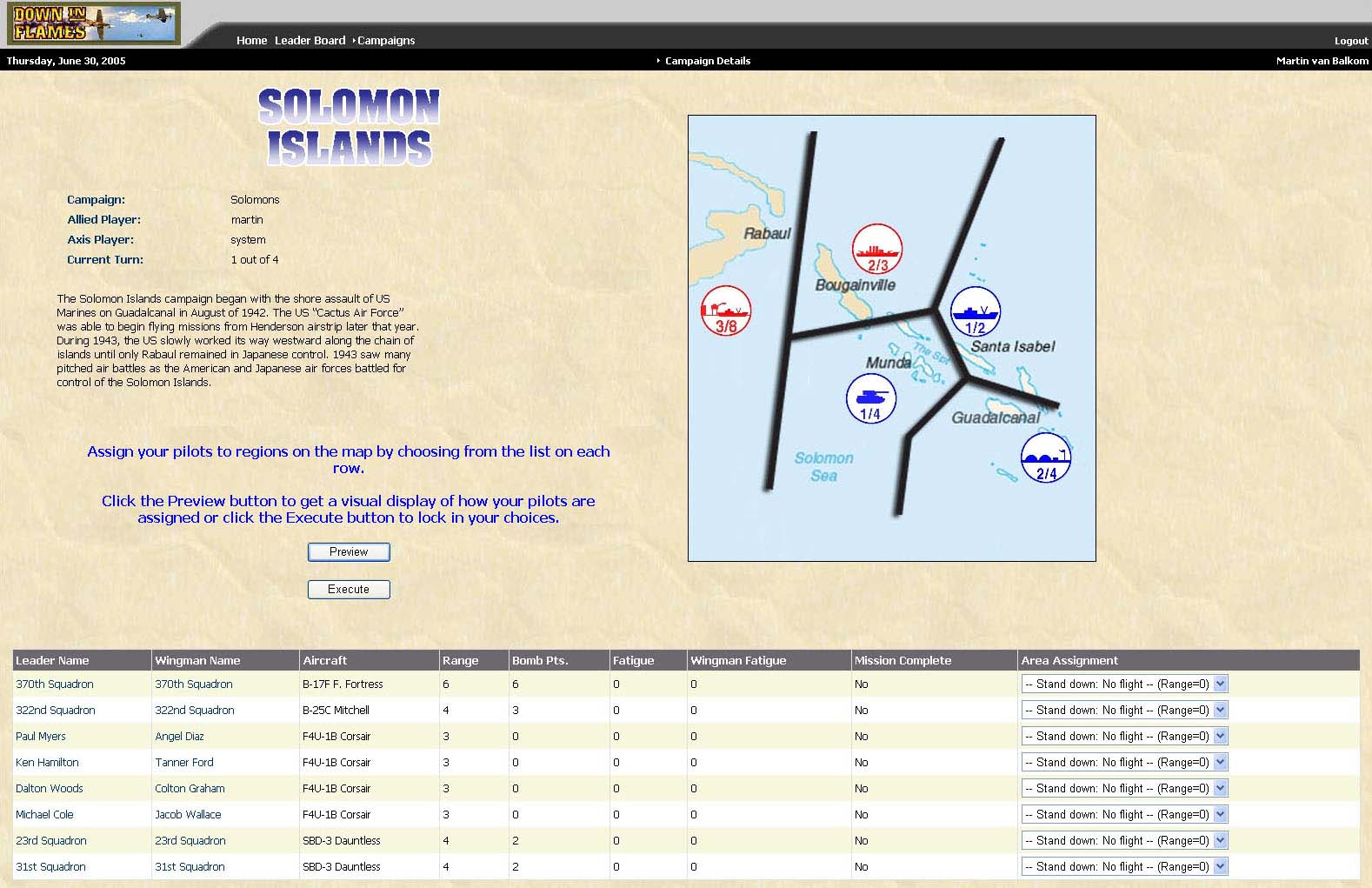Open the Leader Board menu item

(310, 41)
